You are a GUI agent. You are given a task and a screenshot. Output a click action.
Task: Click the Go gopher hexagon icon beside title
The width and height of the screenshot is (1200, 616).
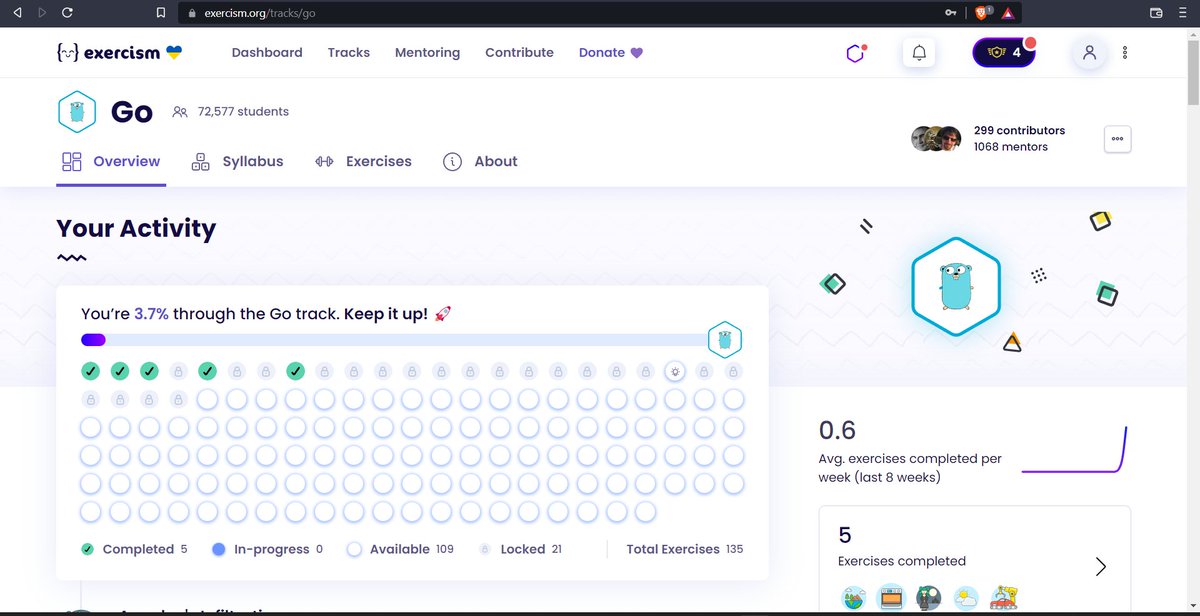pos(77,112)
